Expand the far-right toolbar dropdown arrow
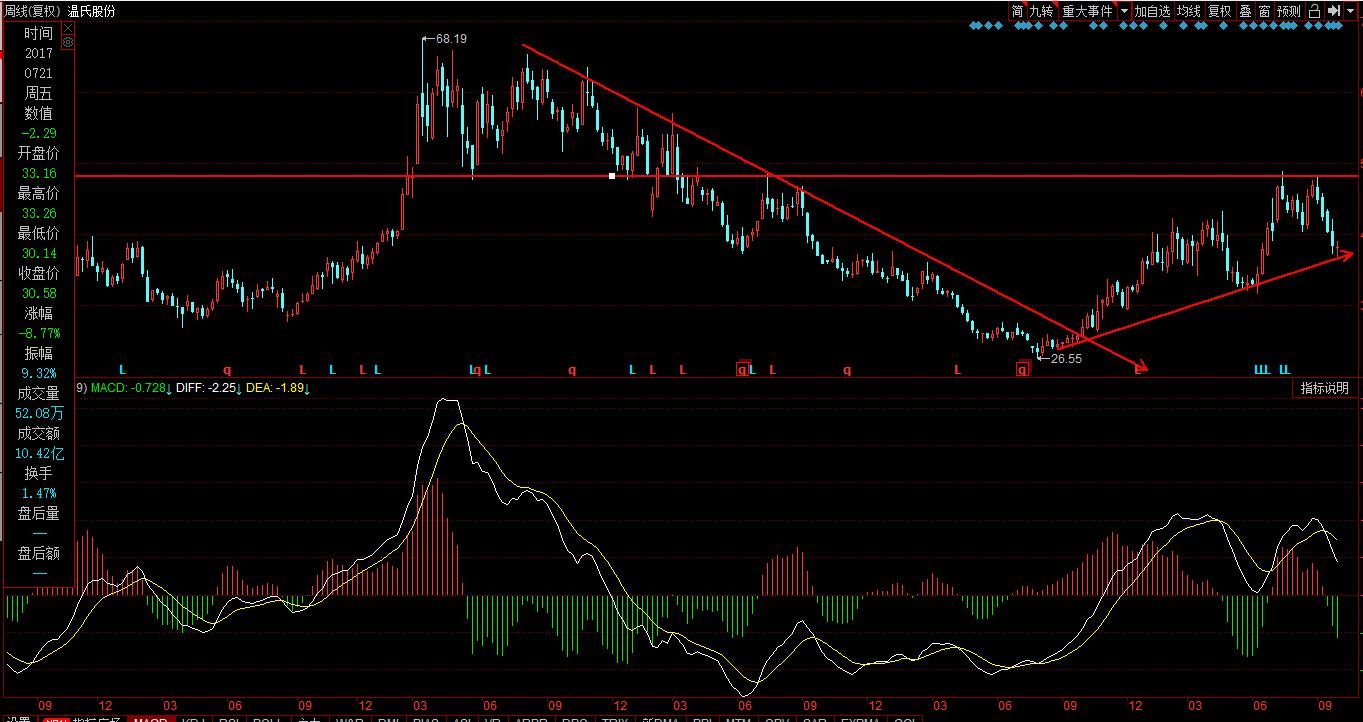Screen dimensions: 1363x722 click(x=1352, y=11)
